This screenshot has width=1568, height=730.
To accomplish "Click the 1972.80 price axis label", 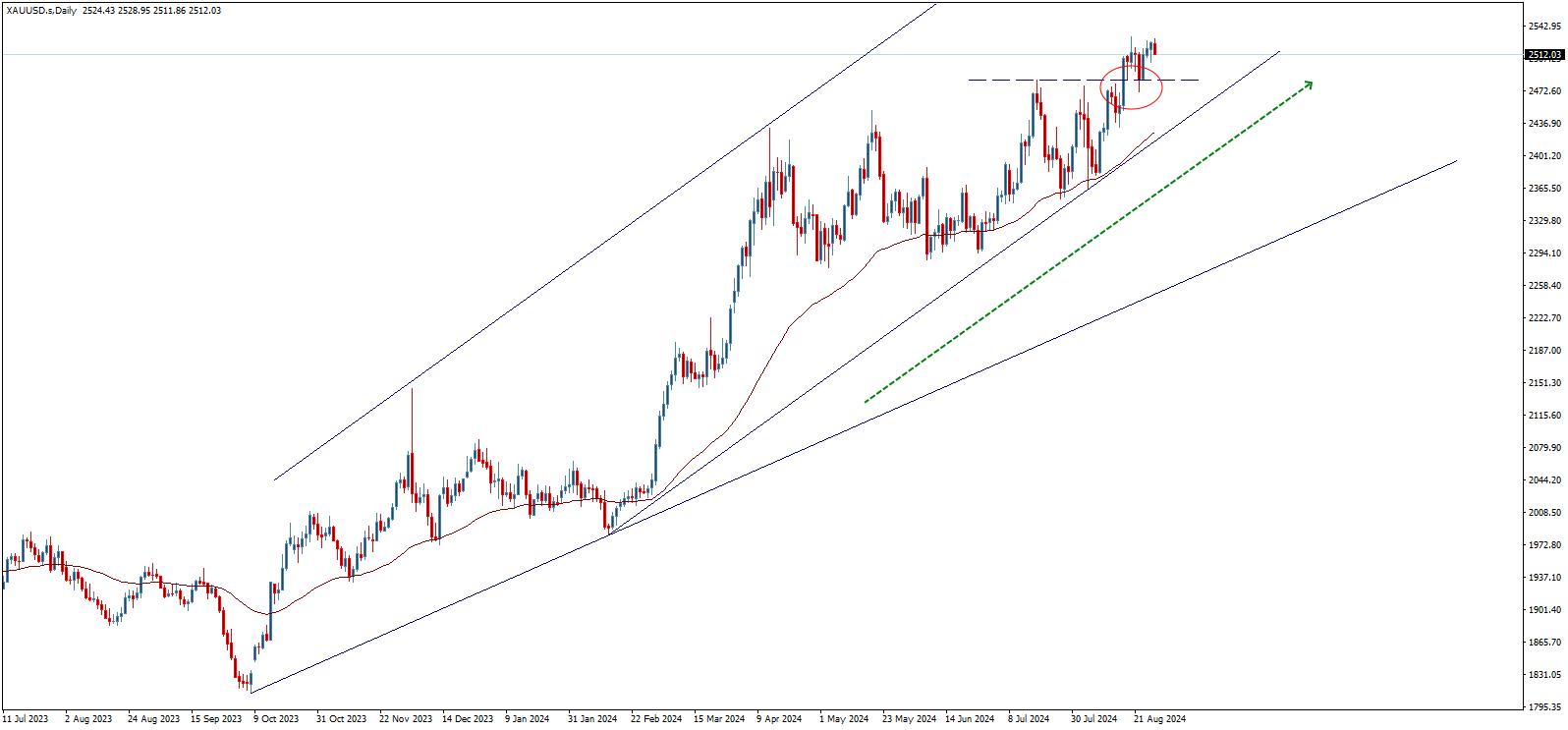I will [x=1545, y=545].
